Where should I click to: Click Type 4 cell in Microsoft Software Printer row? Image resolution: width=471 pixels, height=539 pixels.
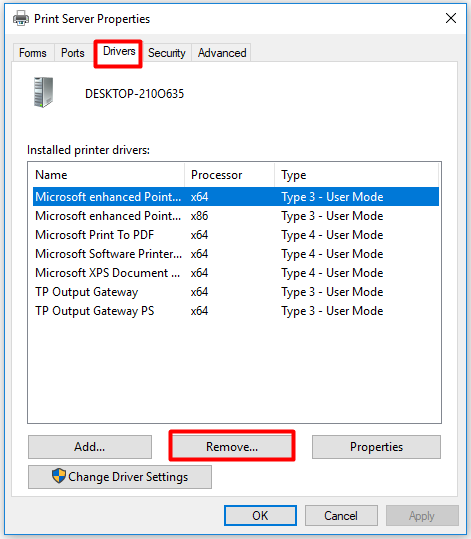pyautogui.click(x=332, y=254)
